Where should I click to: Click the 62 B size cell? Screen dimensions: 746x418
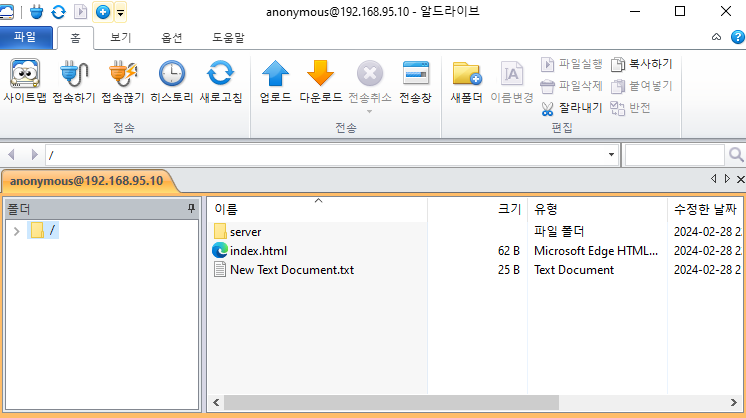tap(509, 251)
